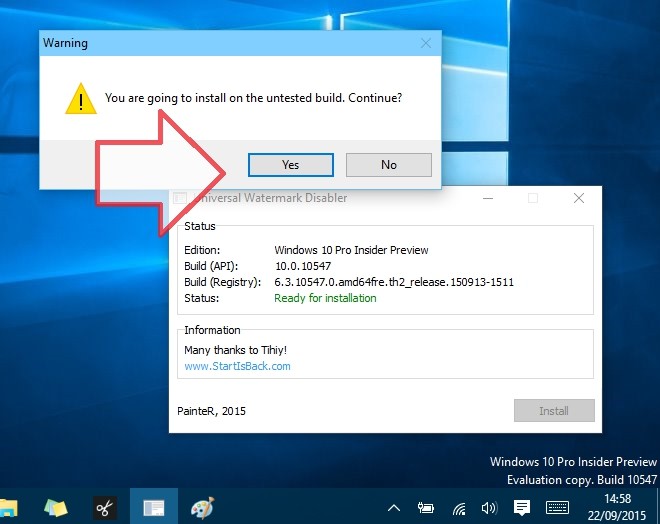Minimize the Universal Watermark Disabler window
The width and height of the screenshot is (660, 524).
click(x=487, y=198)
